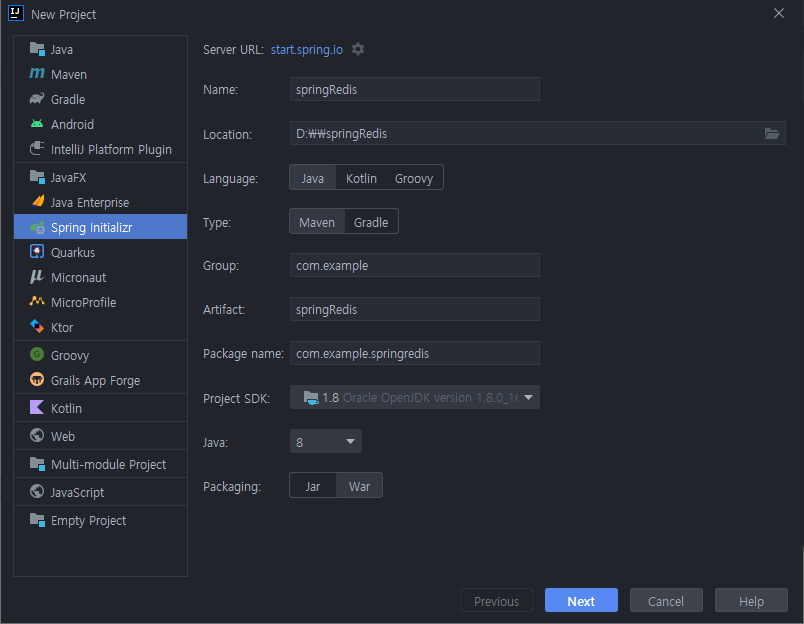804x624 pixels.
Task: Select Quarkus generator in sidebar
Action: [100, 252]
